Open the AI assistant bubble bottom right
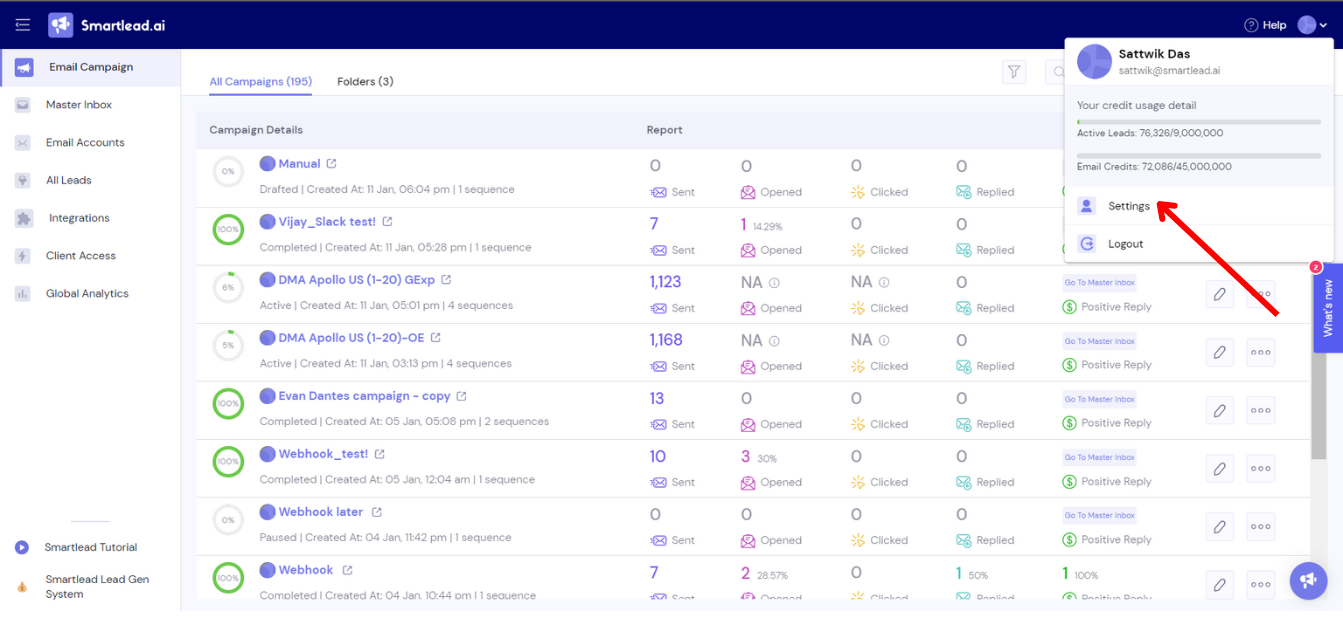This screenshot has width=1343, height=634. [1308, 581]
